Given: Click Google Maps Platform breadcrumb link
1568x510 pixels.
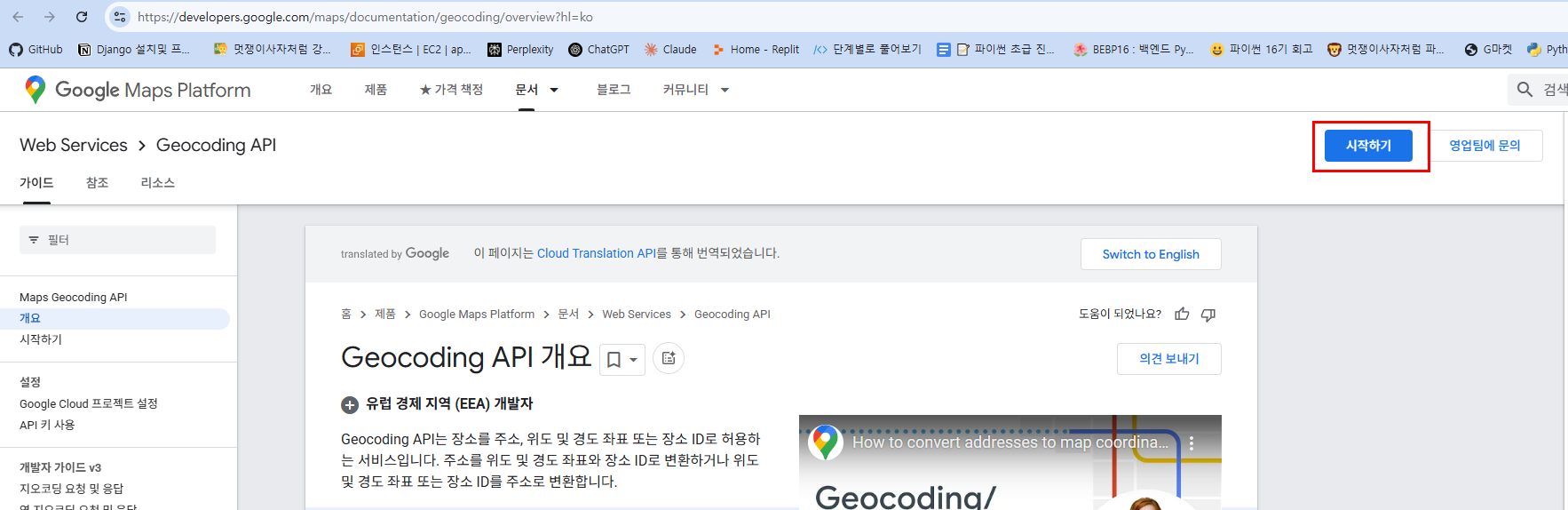Looking at the screenshot, I should 477,314.
